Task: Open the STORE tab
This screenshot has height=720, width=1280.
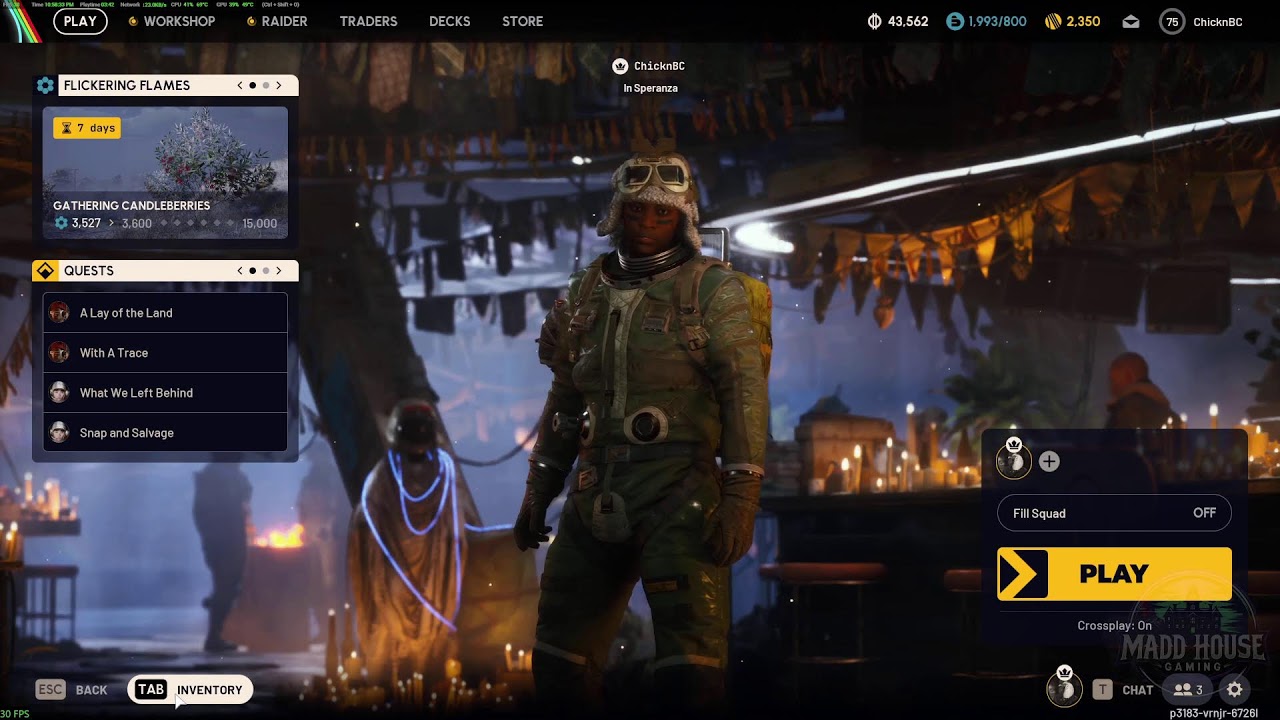Action: tap(522, 21)
